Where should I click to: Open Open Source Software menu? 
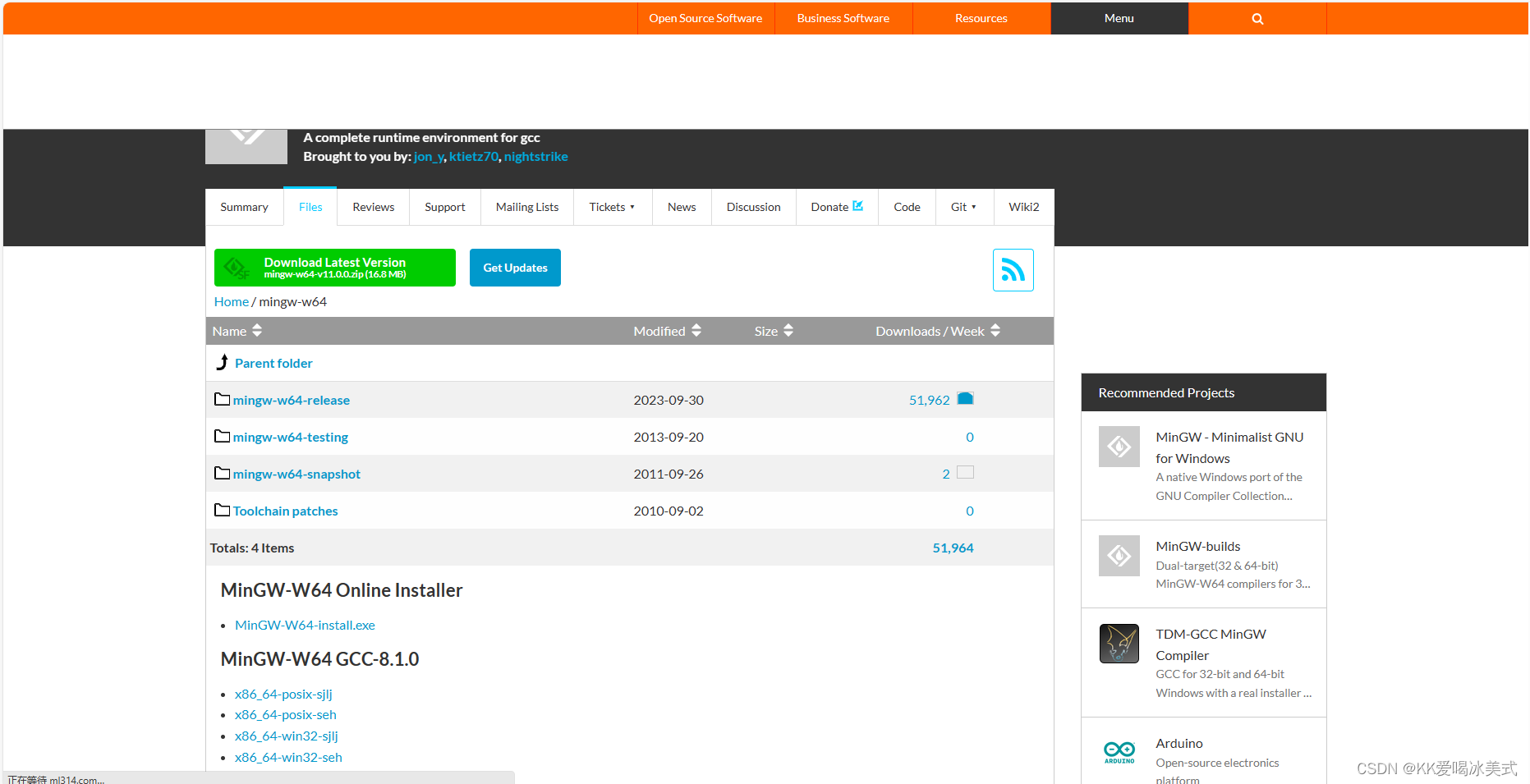coord(705,18)
